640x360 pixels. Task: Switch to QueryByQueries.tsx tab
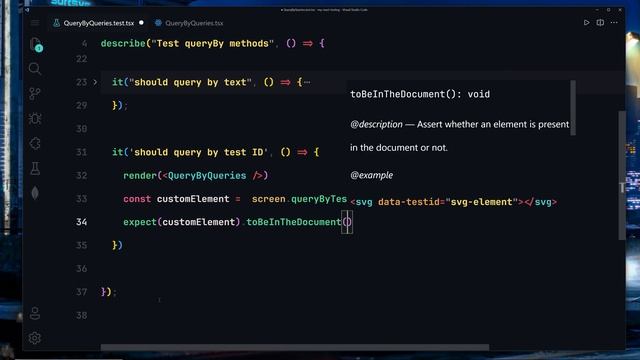(194, 23)
